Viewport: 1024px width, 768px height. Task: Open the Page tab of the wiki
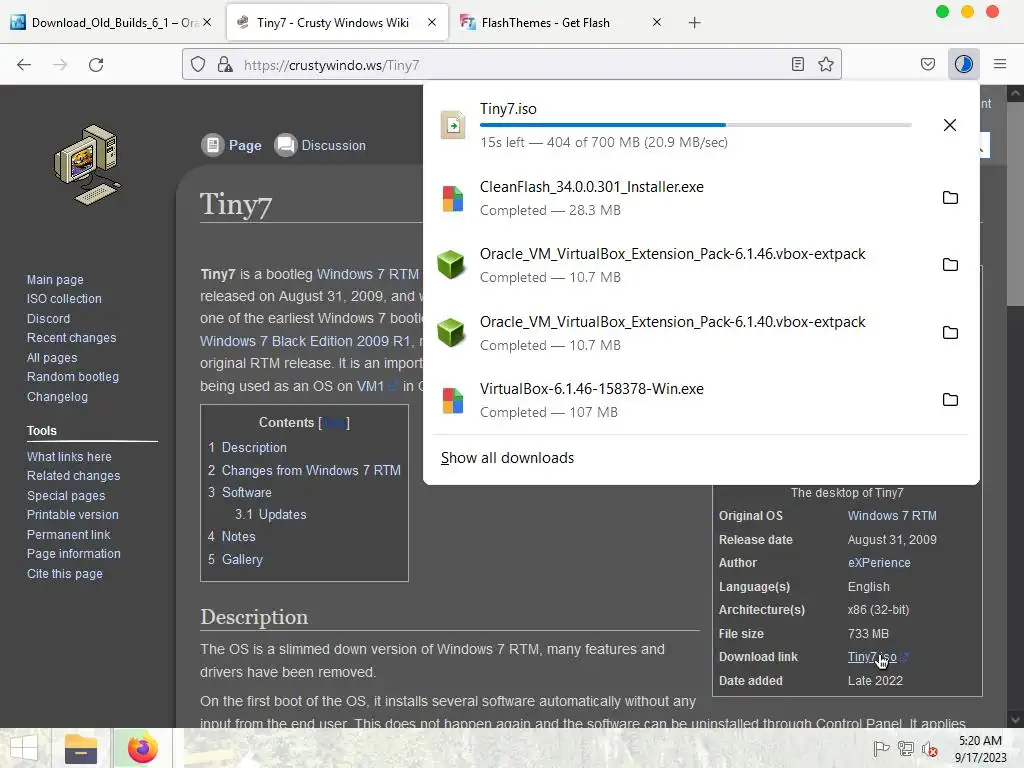[x=231, y=145]
